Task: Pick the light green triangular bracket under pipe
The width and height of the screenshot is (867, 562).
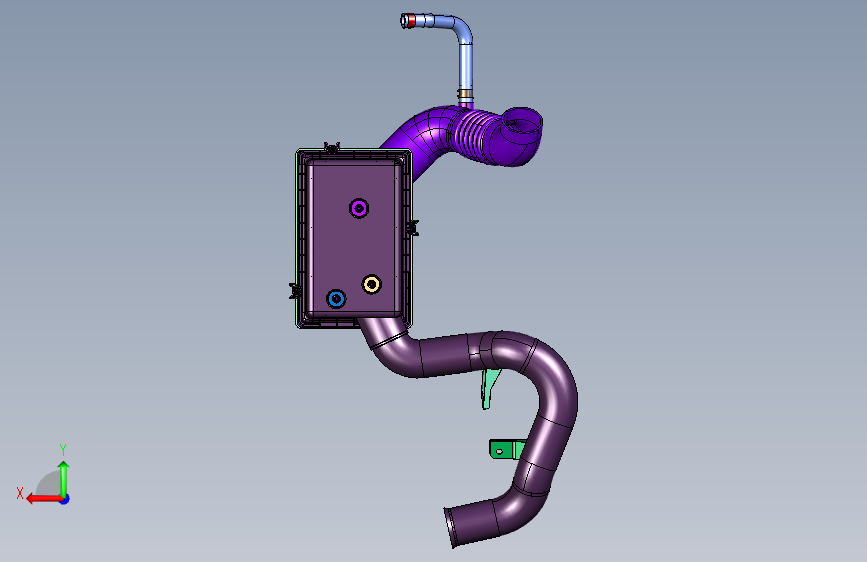Action: point(489,389)
